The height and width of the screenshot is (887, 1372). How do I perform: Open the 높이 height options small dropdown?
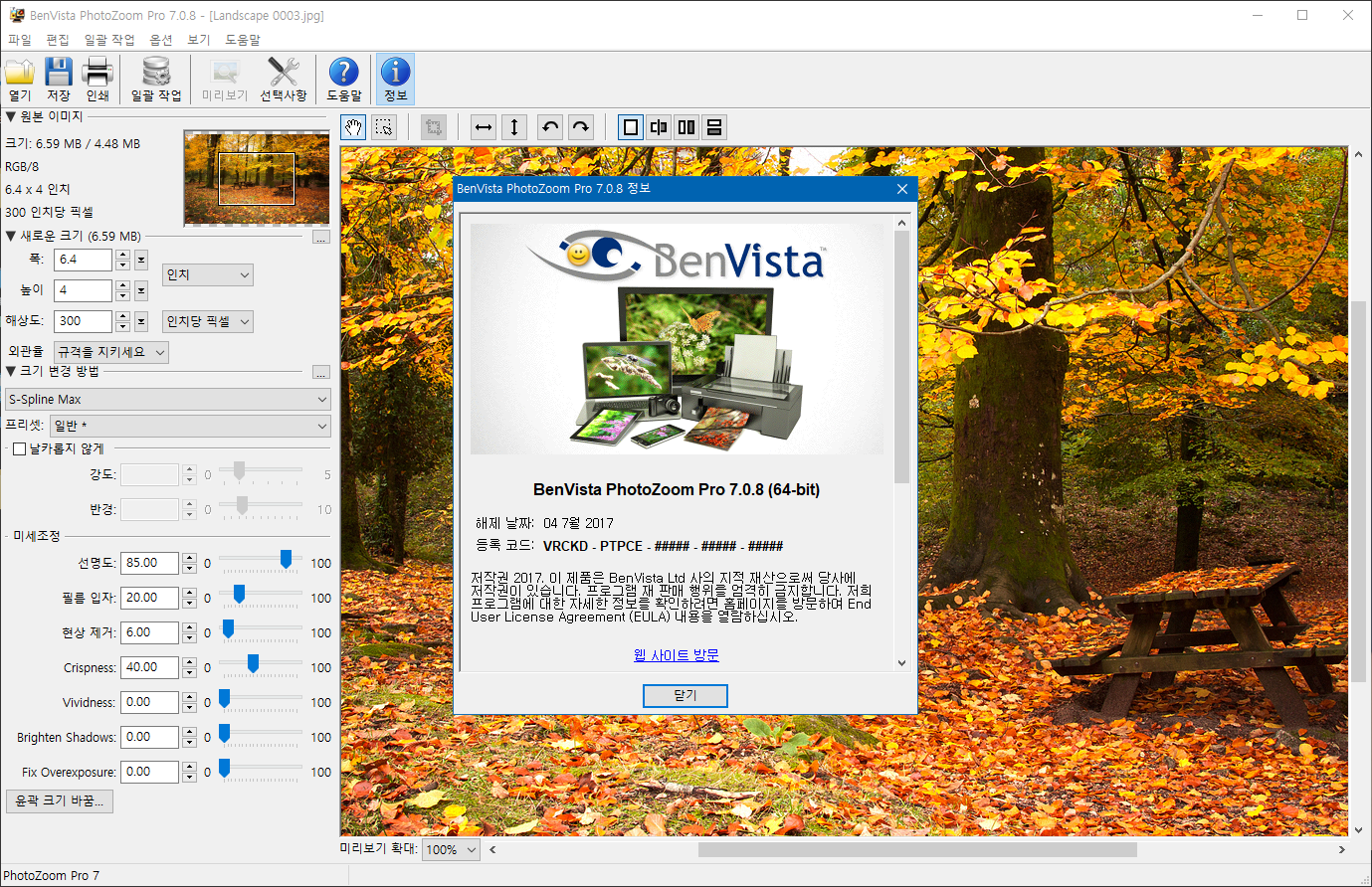click(141, 291)
